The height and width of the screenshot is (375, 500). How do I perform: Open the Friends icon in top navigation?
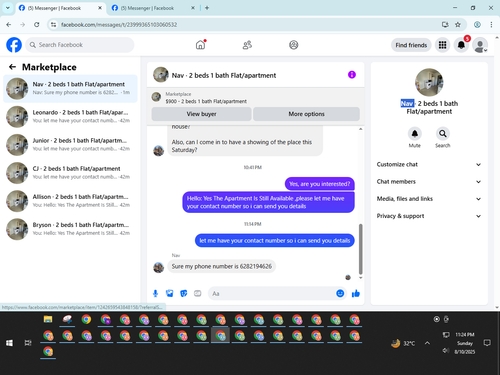tap(247, 45)
